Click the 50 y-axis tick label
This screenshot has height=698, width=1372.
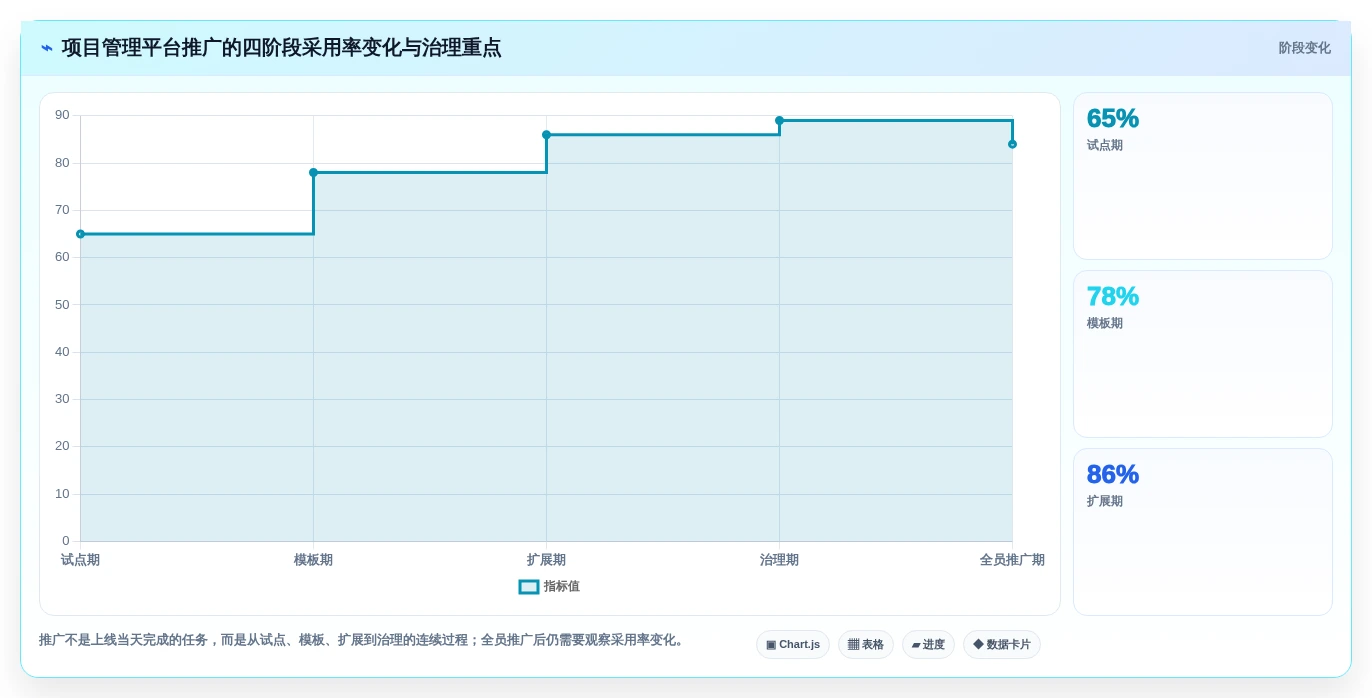pos(62,304)
